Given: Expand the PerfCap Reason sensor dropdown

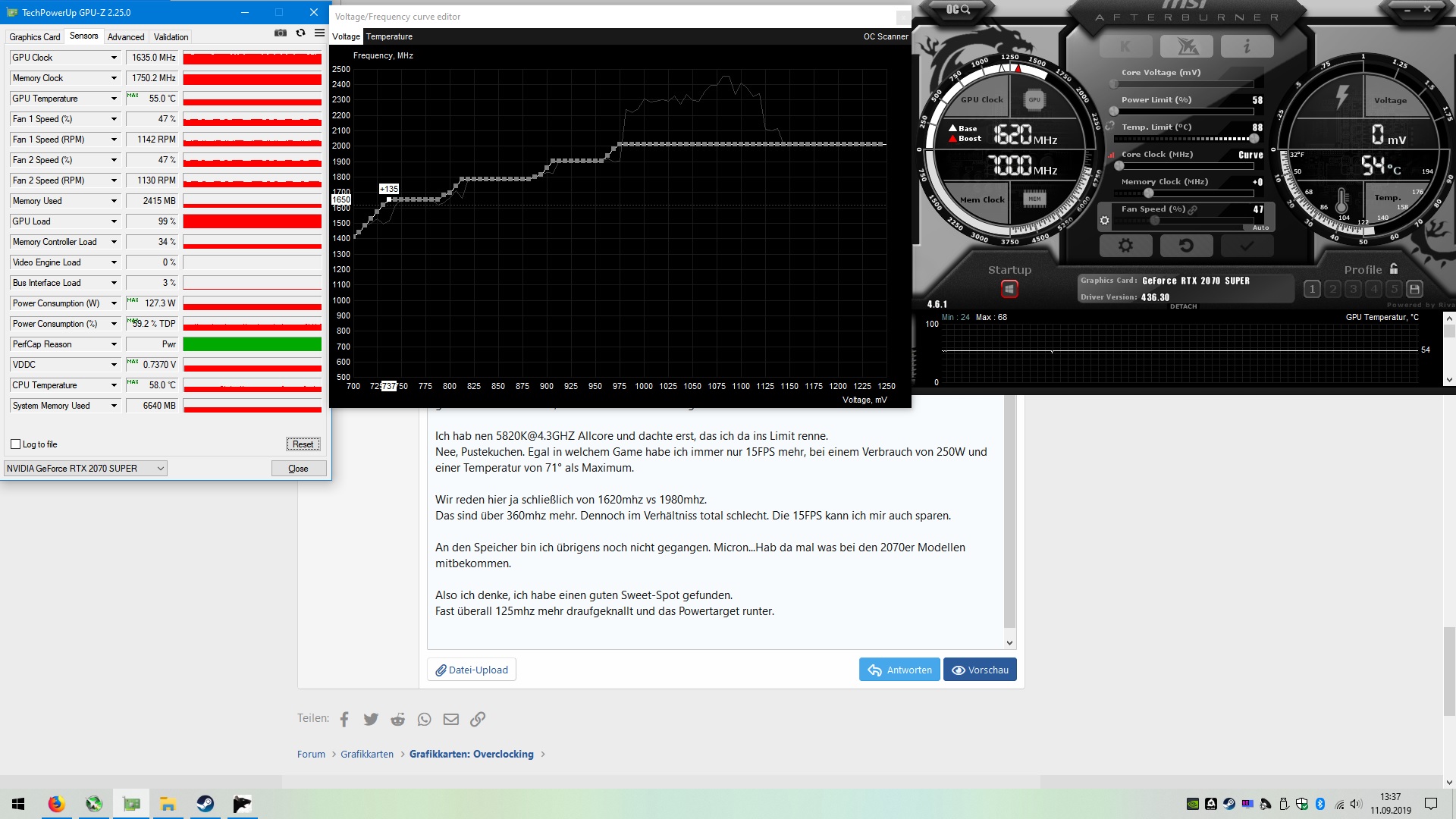Looking at the screenshot, I should [x=114, y=344].
